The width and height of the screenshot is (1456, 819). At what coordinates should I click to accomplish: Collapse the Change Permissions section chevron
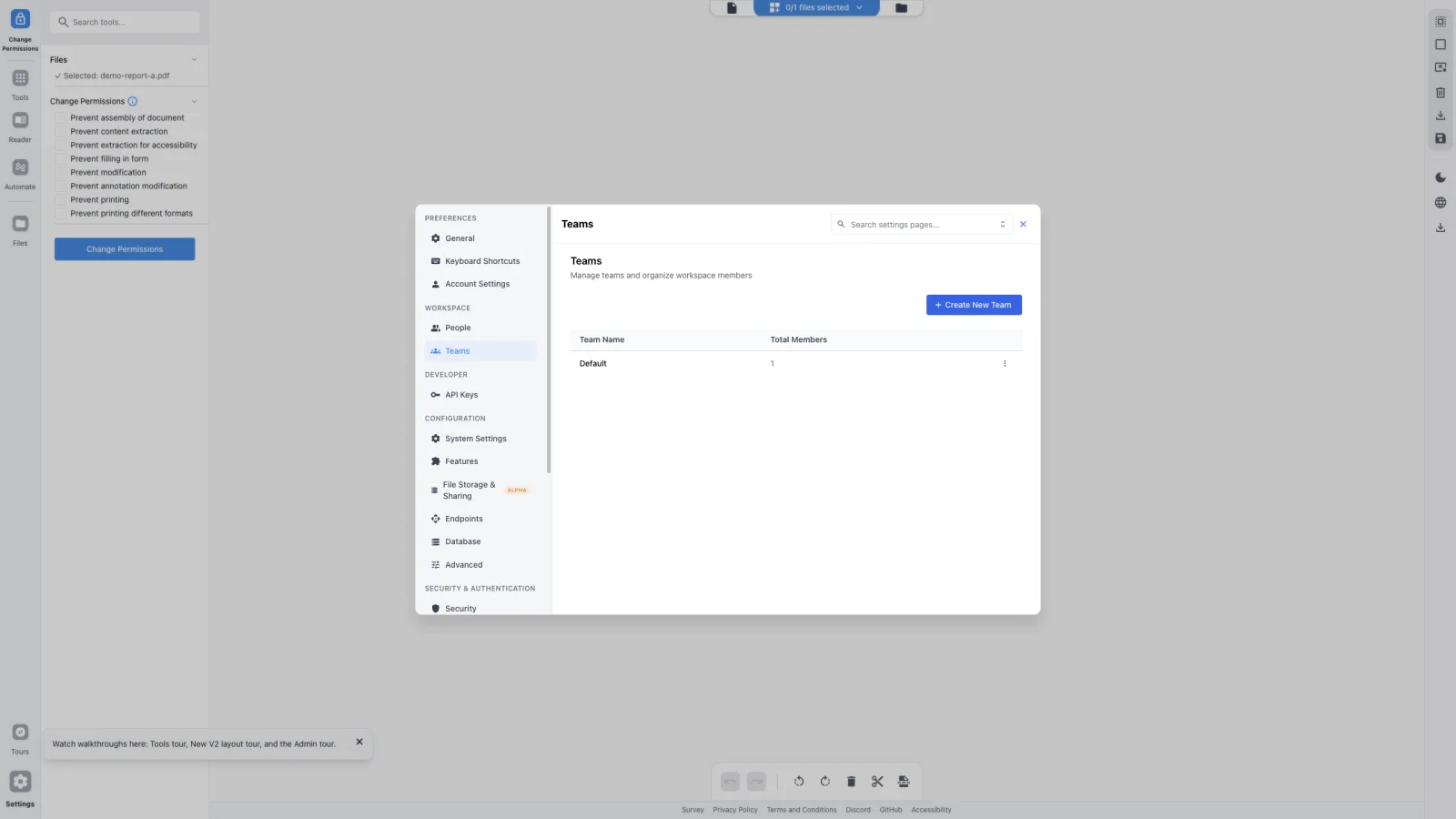194,101
